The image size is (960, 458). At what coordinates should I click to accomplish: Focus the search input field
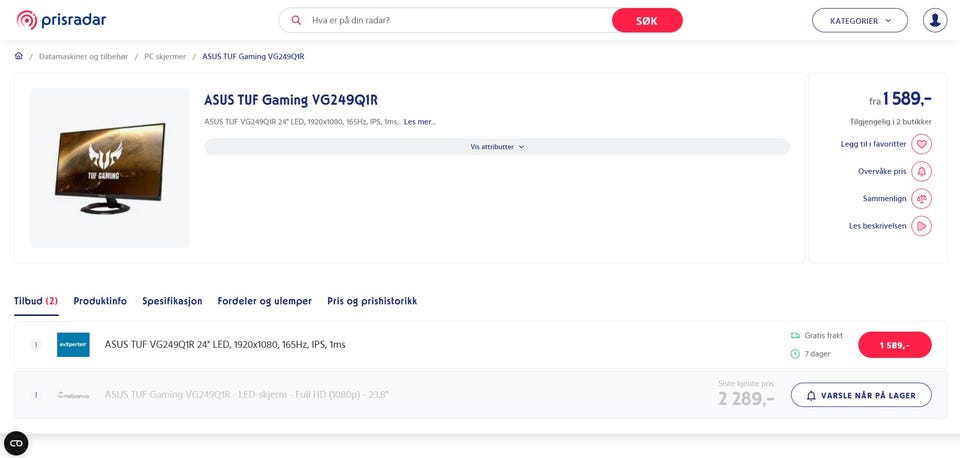click(459, 20)
